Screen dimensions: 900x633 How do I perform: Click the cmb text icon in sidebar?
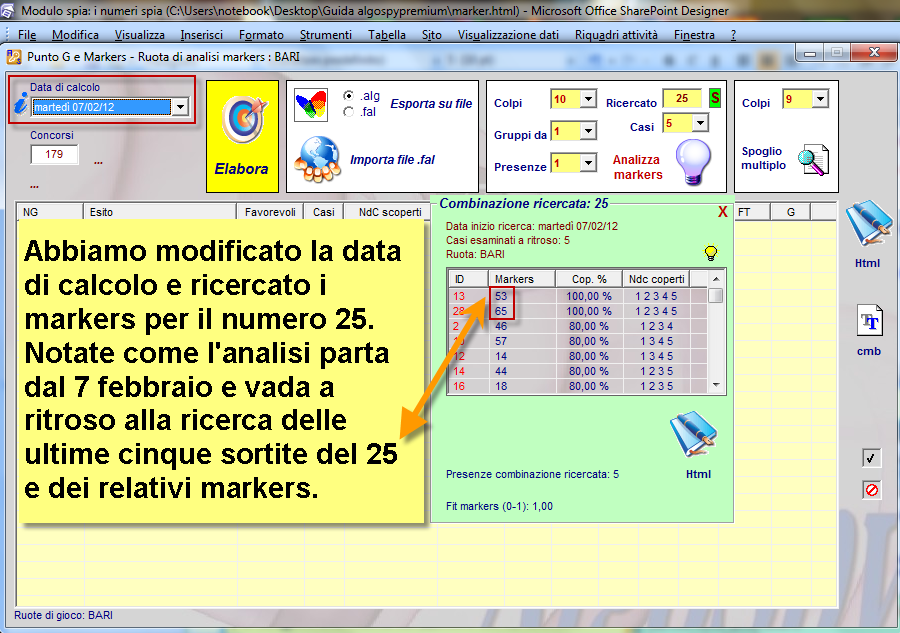coord(870,321)
